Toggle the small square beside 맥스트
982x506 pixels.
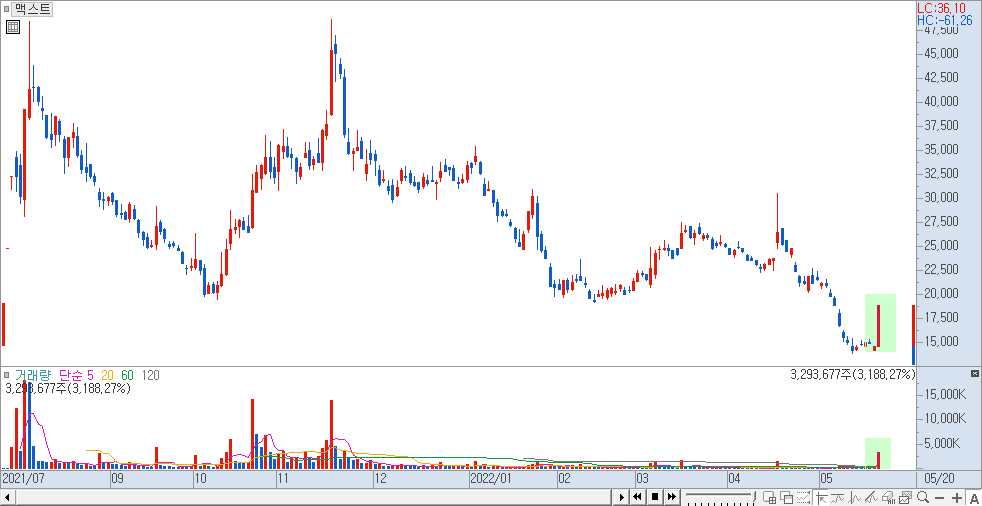(6, 9)
